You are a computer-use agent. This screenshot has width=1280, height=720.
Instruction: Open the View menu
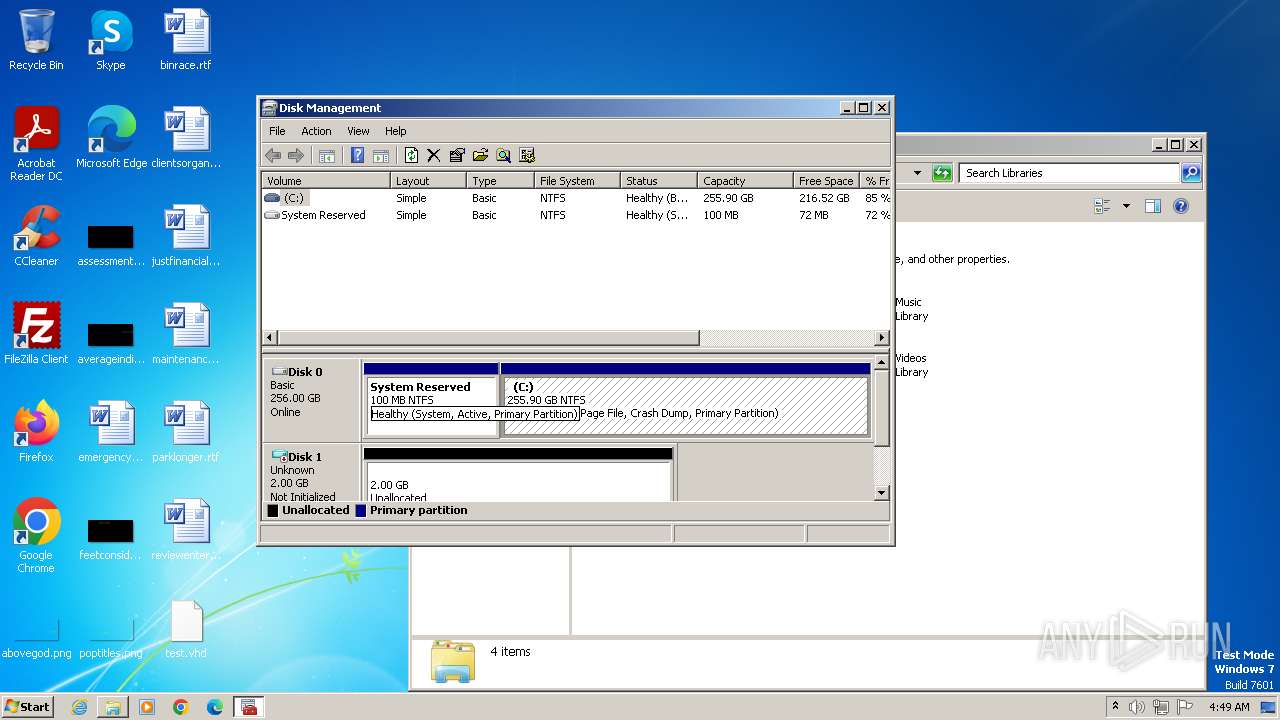tap(358, 131)
